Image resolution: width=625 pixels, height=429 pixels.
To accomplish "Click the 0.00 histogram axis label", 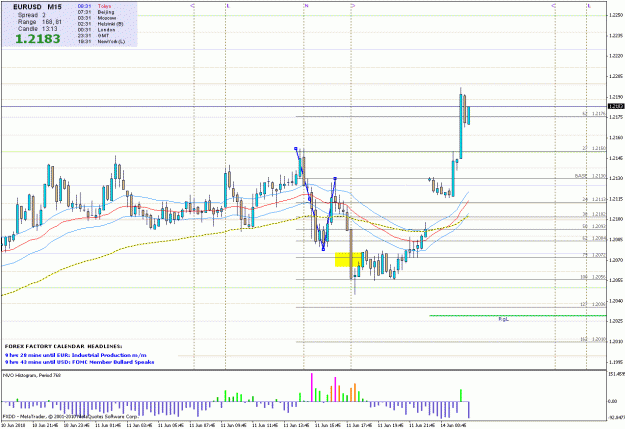I will [x=613, y=401].
